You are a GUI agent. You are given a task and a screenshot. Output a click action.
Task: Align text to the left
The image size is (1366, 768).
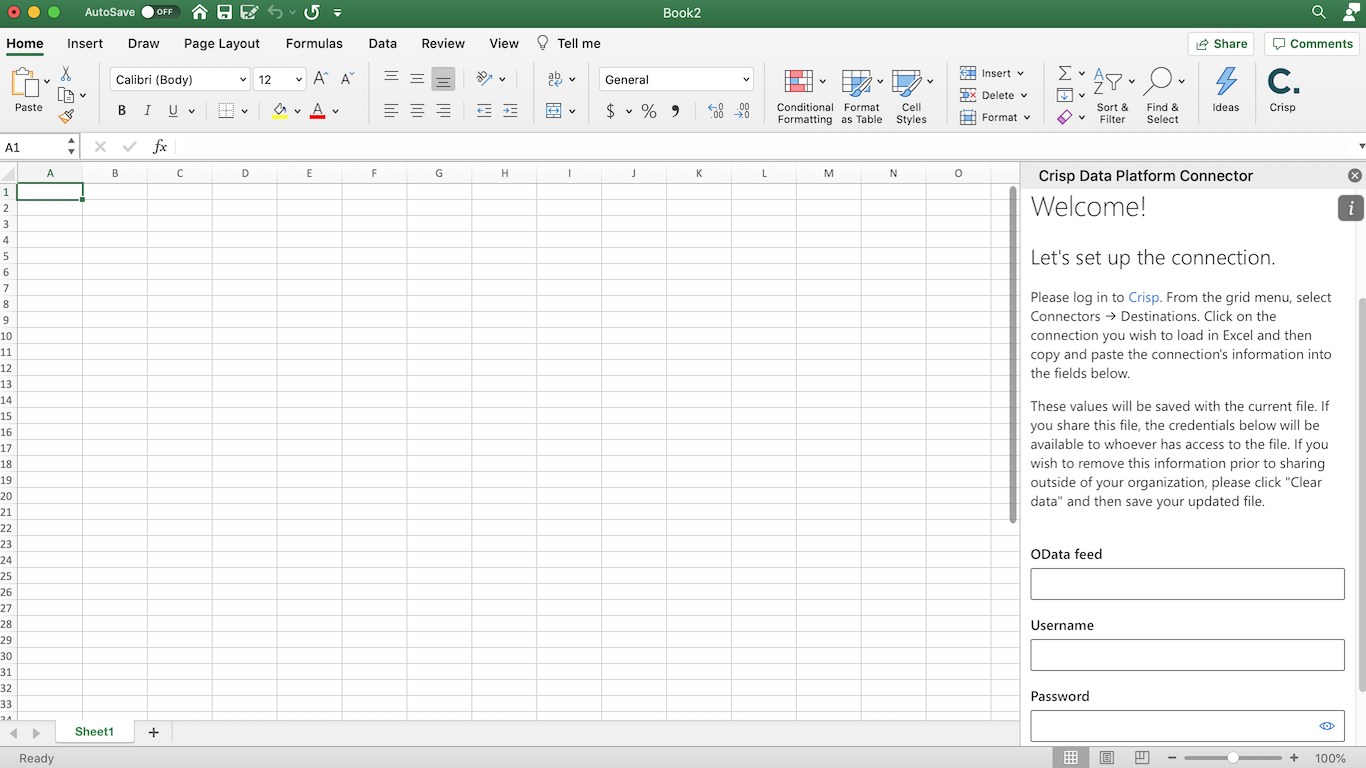coord(391,111)
